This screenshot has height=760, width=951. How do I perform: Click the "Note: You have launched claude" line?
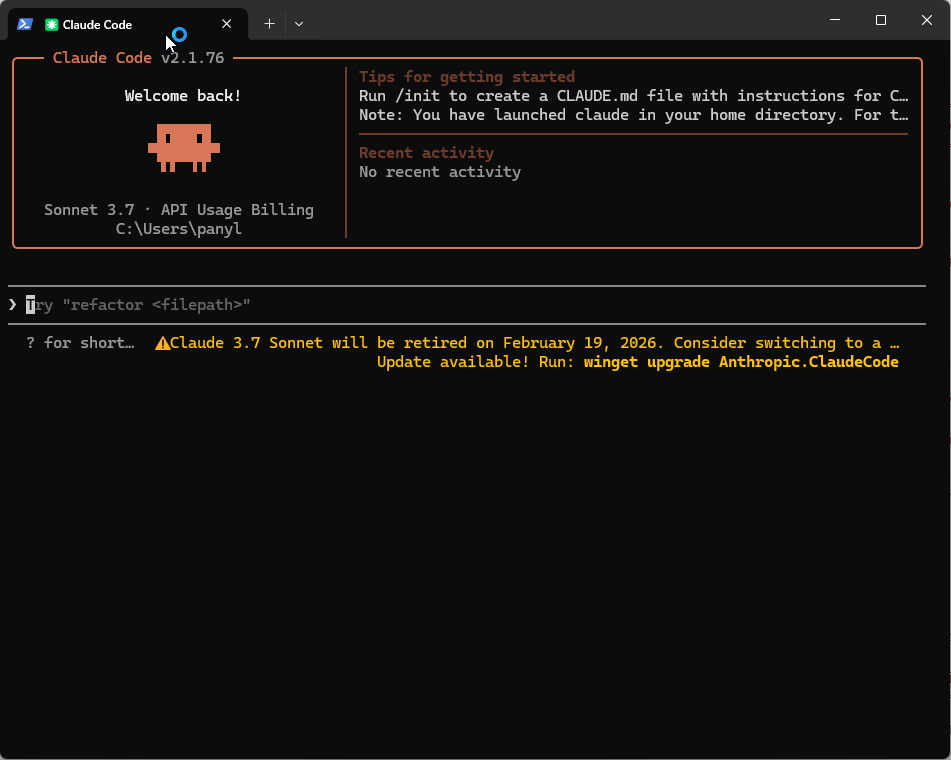[633, 115]
